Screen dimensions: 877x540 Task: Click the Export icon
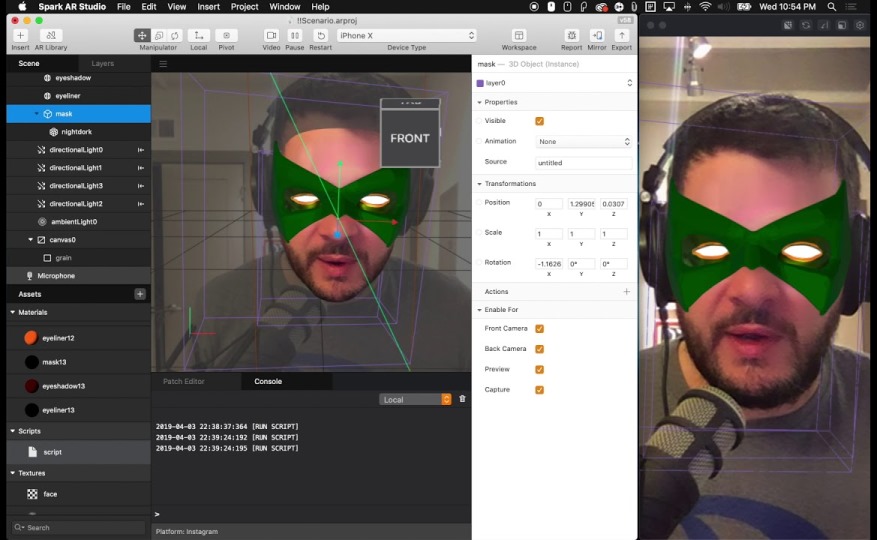621,35
